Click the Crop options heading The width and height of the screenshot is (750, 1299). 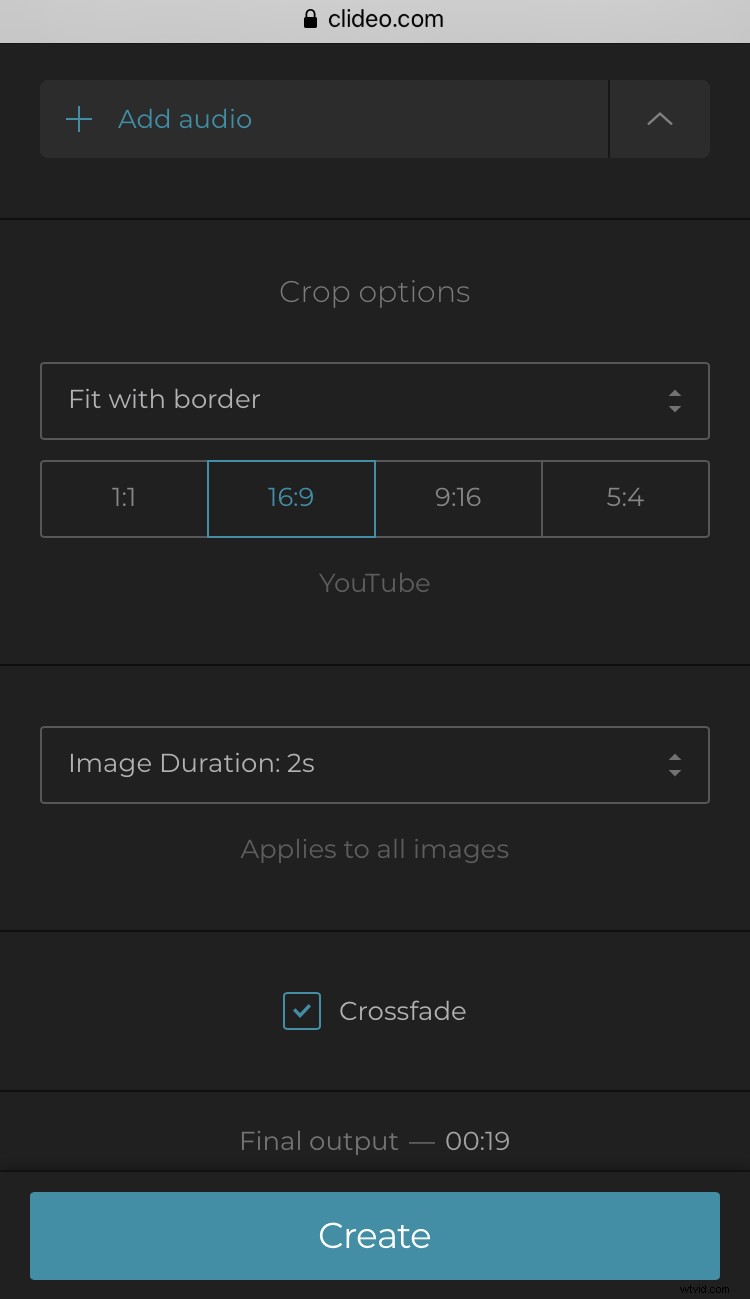click(374, 292)
